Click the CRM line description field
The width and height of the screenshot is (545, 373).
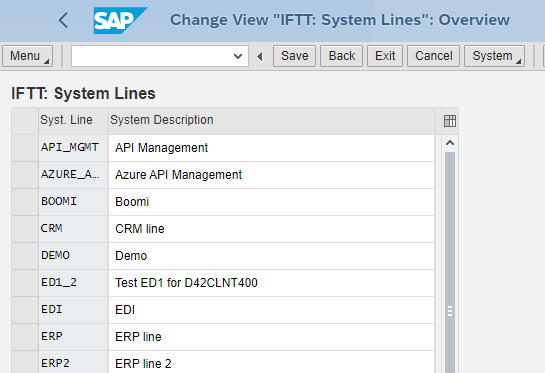click(271, 229)
